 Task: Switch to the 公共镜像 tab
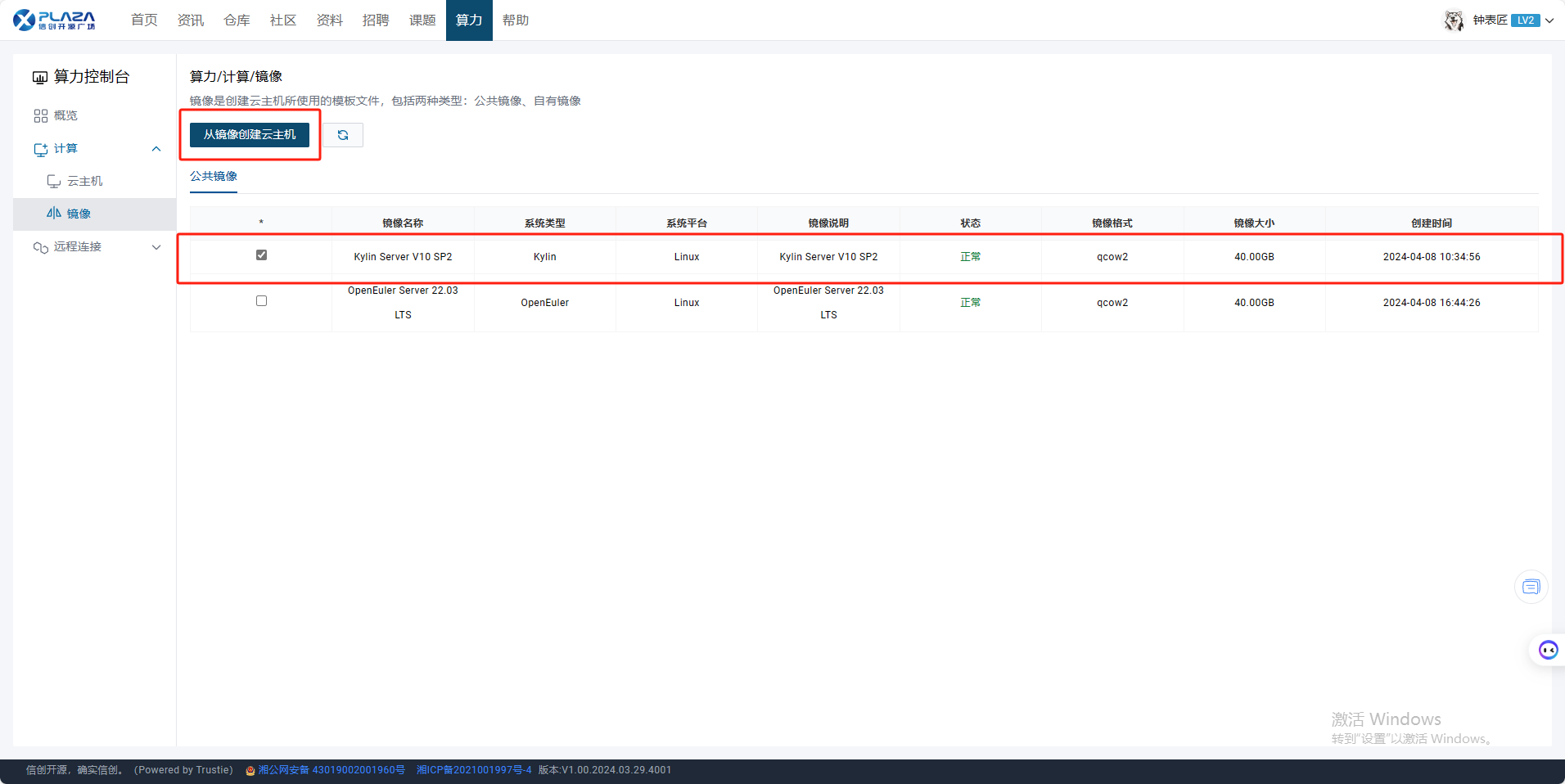pyautogui.click(x=214, y=176)
